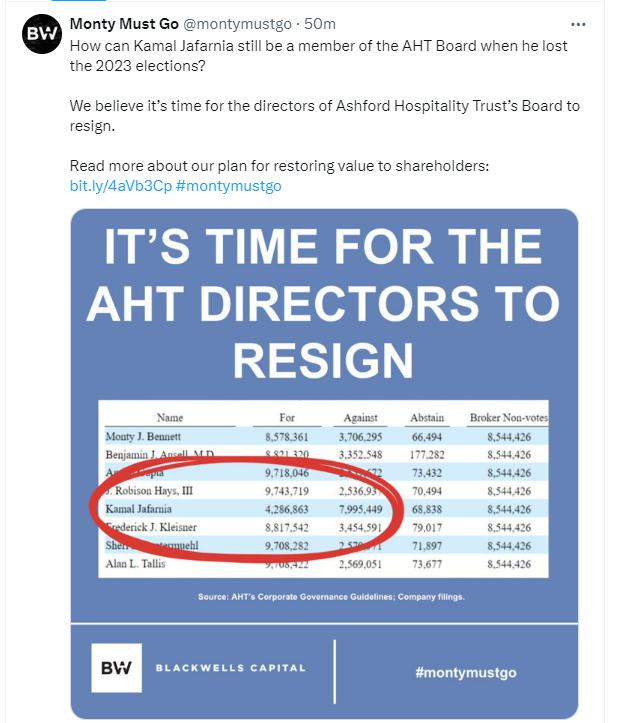Image resolution: width=628 pixels, height=723 pixels.
Task: Click the #montymustgo text in the image footer
Action: [x=465, y=672]
